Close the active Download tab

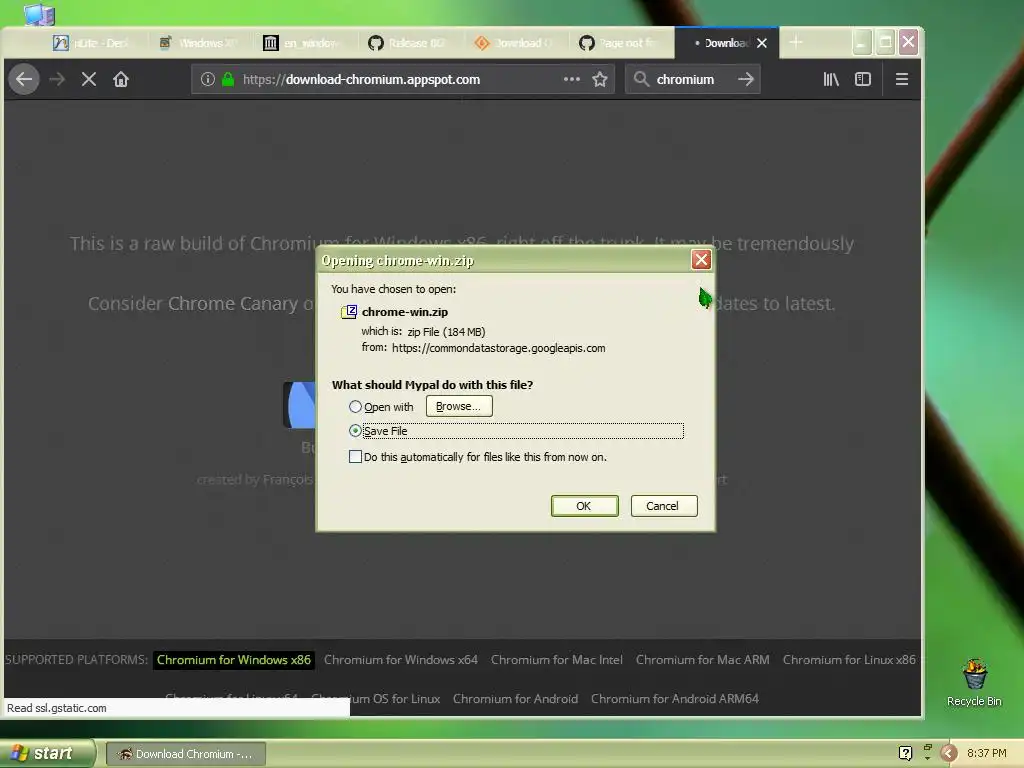pos(762,43)
